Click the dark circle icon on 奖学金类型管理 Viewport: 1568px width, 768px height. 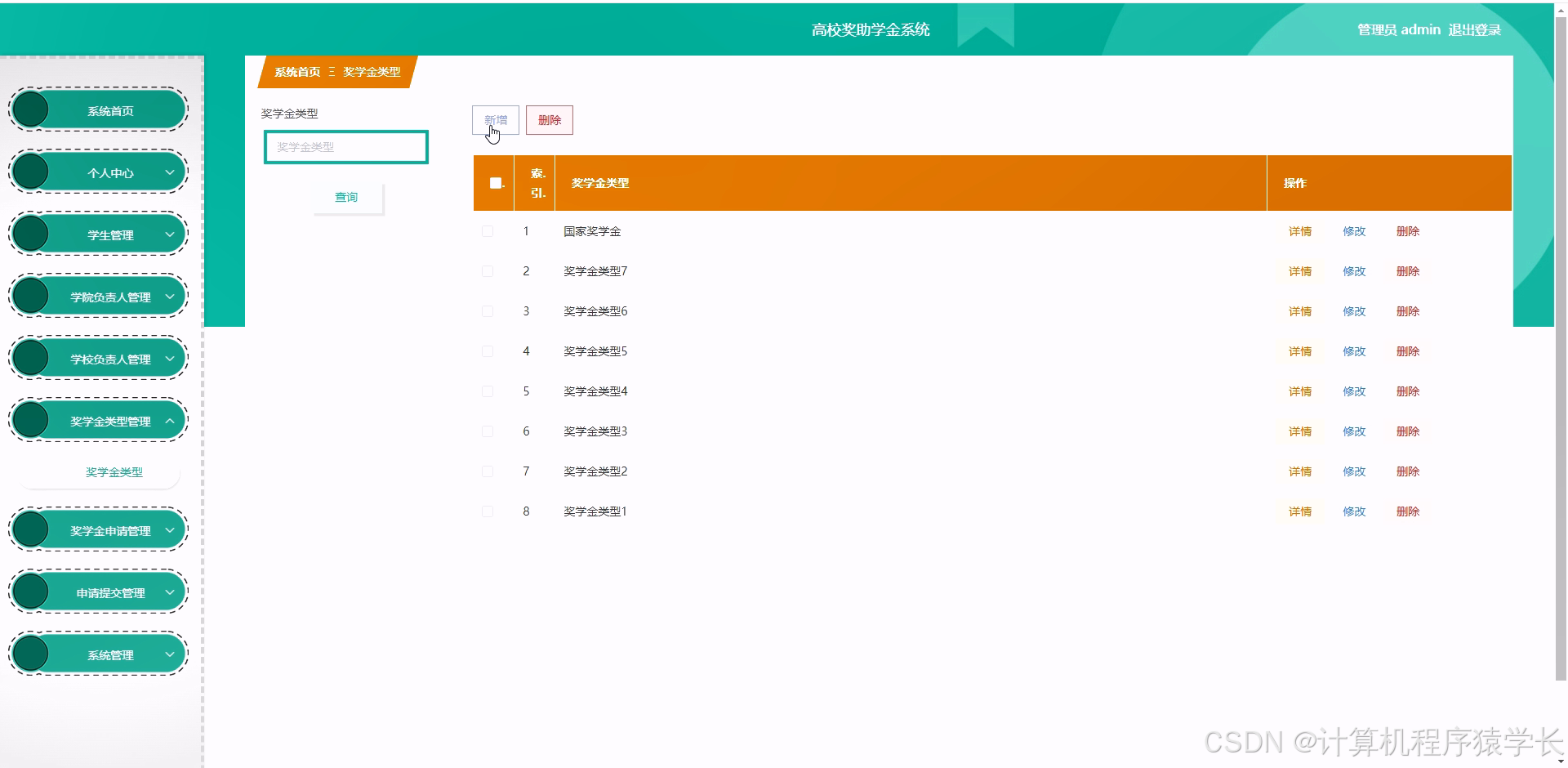31,420
